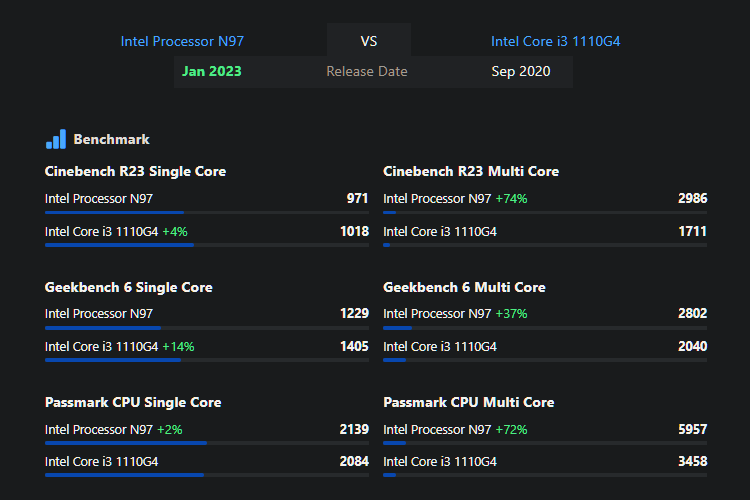
Task: Click the 2040 Geekbench multi score
Action: coord(693,346)
